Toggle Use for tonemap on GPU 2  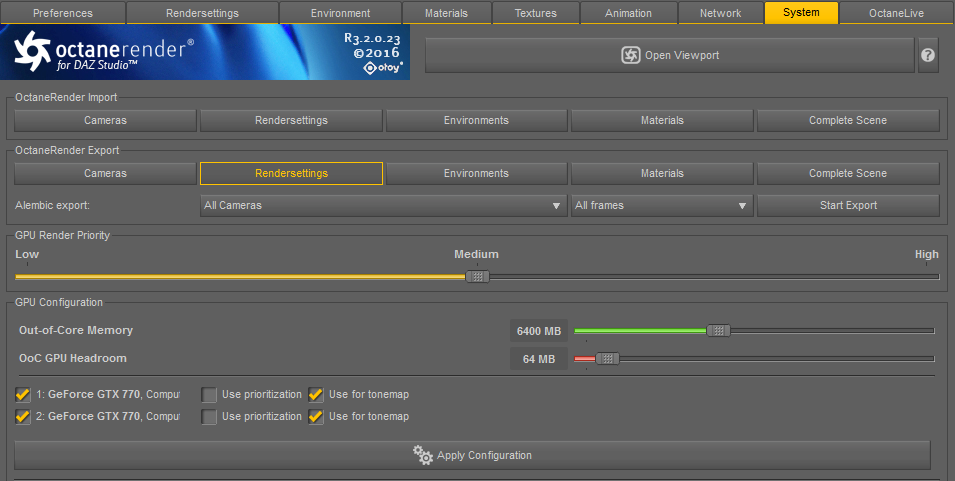pos(315,416)
